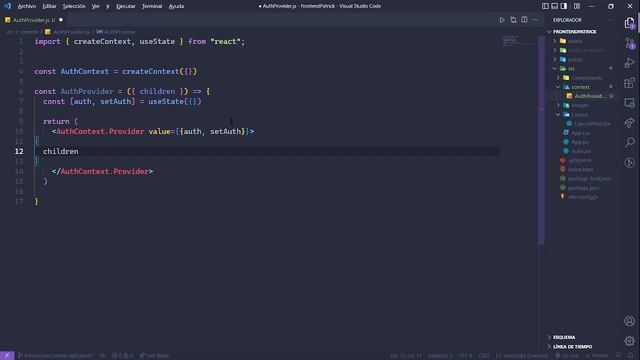Open the Live Share activity bar icon
The image size is (640, 360).
pos(629,123)
